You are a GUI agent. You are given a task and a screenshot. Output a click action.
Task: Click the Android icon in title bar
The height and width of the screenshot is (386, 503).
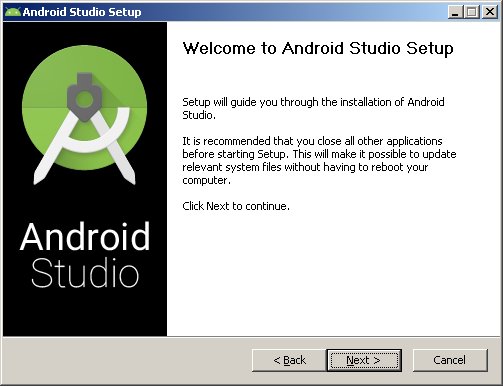pos(13,12)
